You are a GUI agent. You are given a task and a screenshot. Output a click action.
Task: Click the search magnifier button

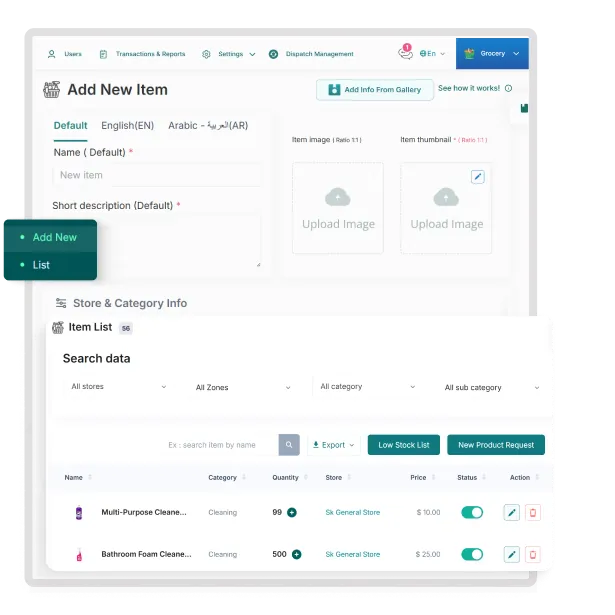[x=289, y=445]
